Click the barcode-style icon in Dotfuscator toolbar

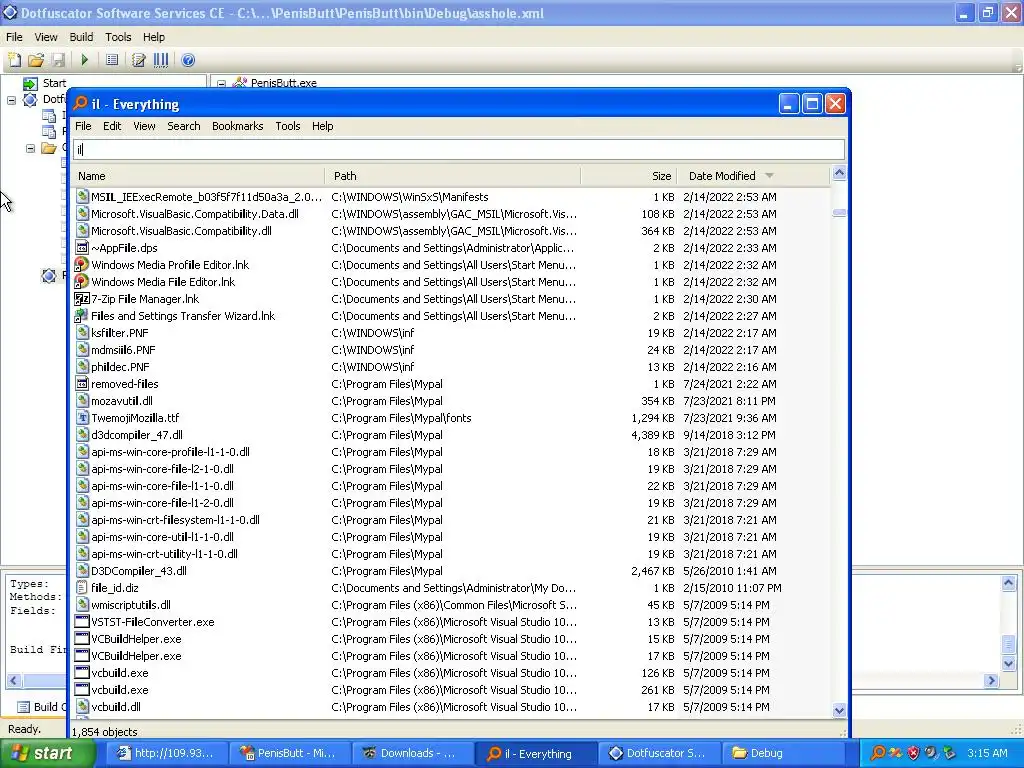[x=161, y=60]
